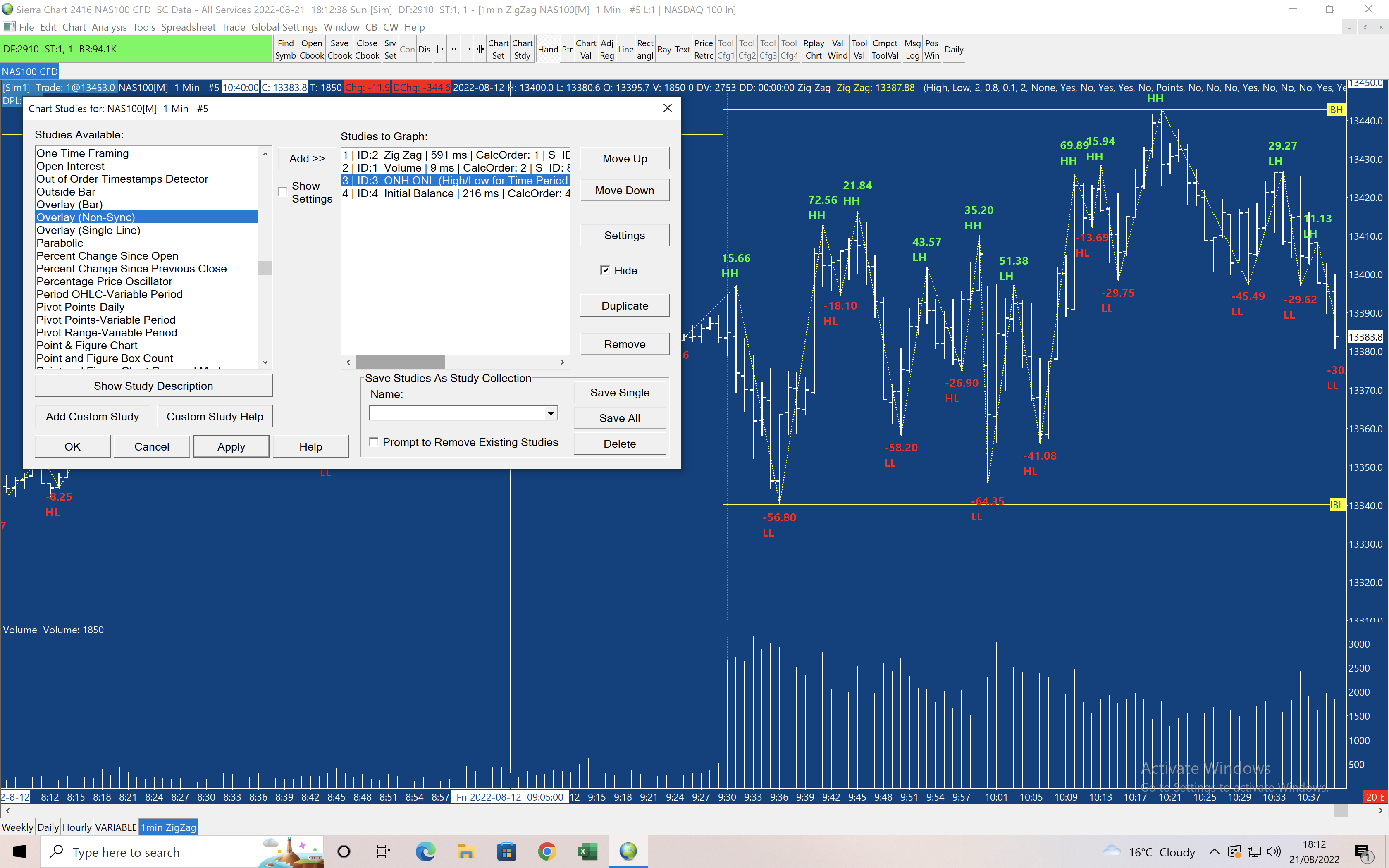1389x868 pixels.
Task: Click the Find Symbol toolbar button
Action: [x=285, y=49]
